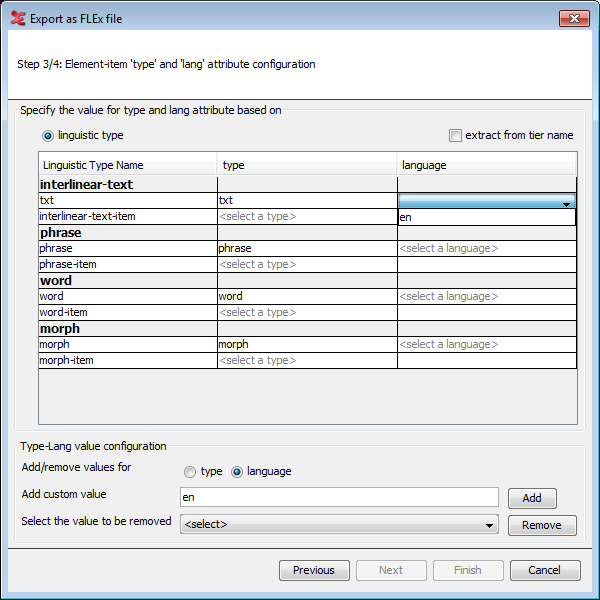Screen dimensions: 600x600
Task: Open language selector for phrase row
Action: 487,249
